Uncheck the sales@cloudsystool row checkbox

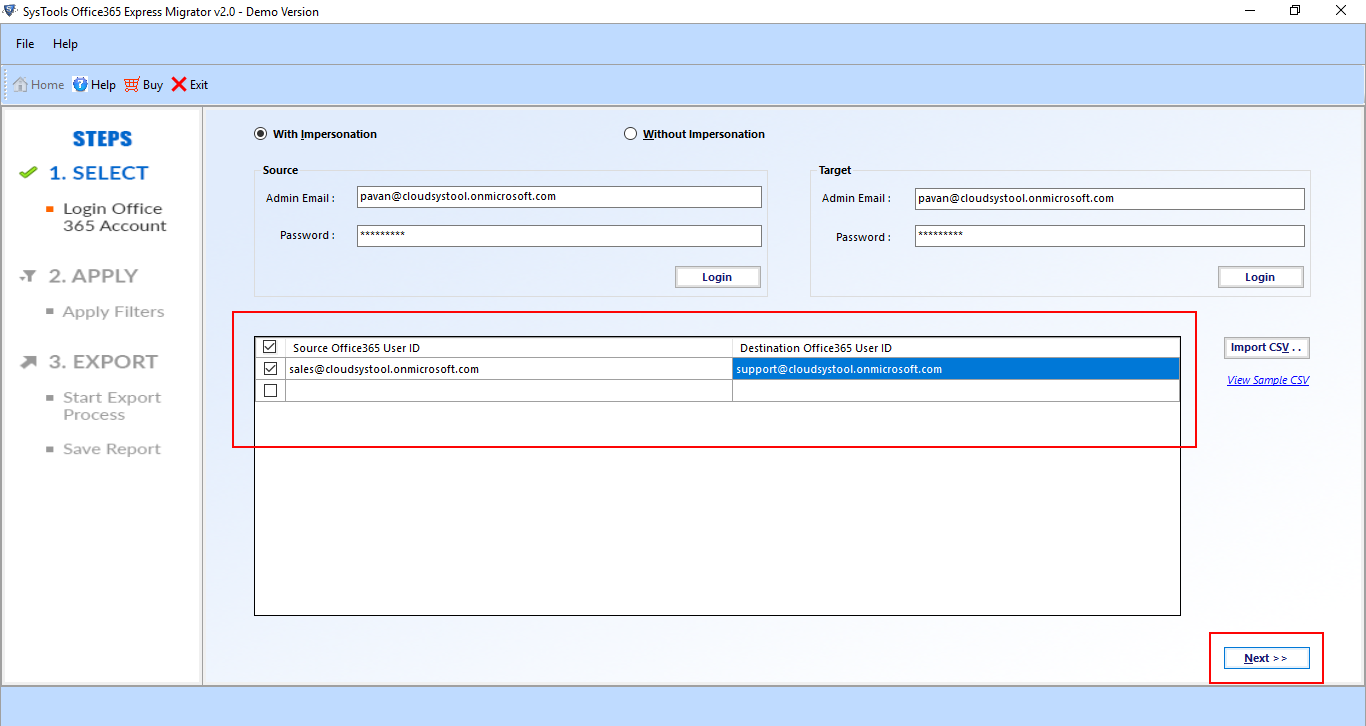tap(270, 369)
